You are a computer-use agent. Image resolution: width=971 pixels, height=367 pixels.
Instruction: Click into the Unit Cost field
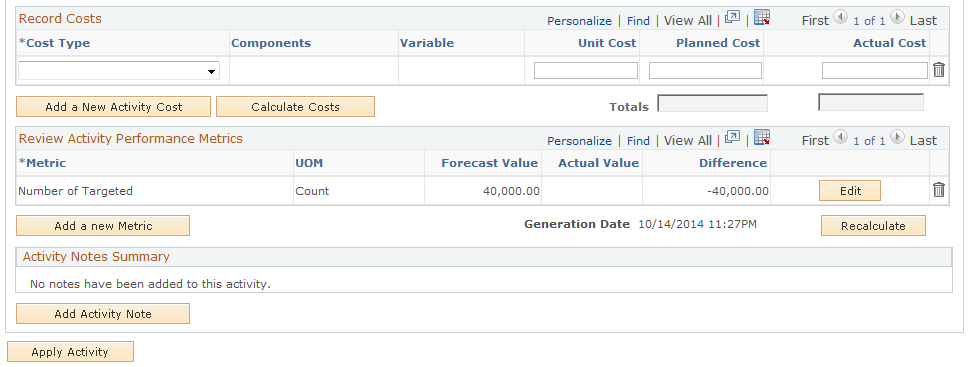[x=586, y=71]
